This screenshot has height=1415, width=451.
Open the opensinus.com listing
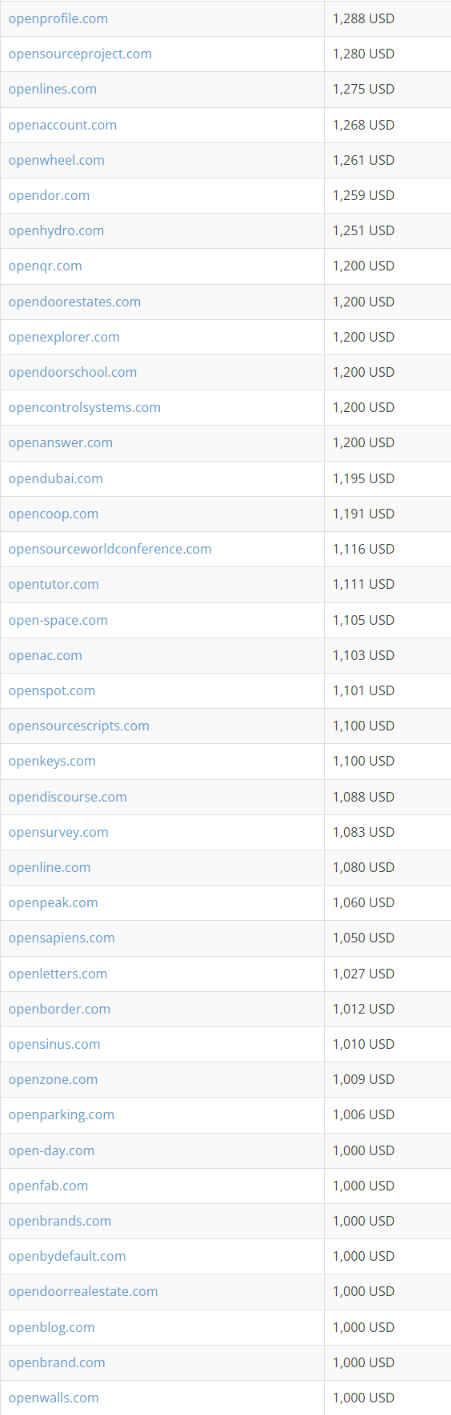click(x=54, y=1044)
